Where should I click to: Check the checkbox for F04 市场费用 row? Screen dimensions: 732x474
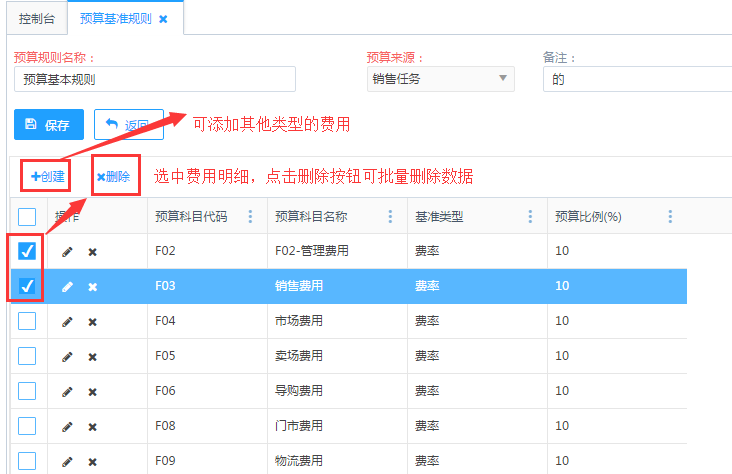coord(27,321)
